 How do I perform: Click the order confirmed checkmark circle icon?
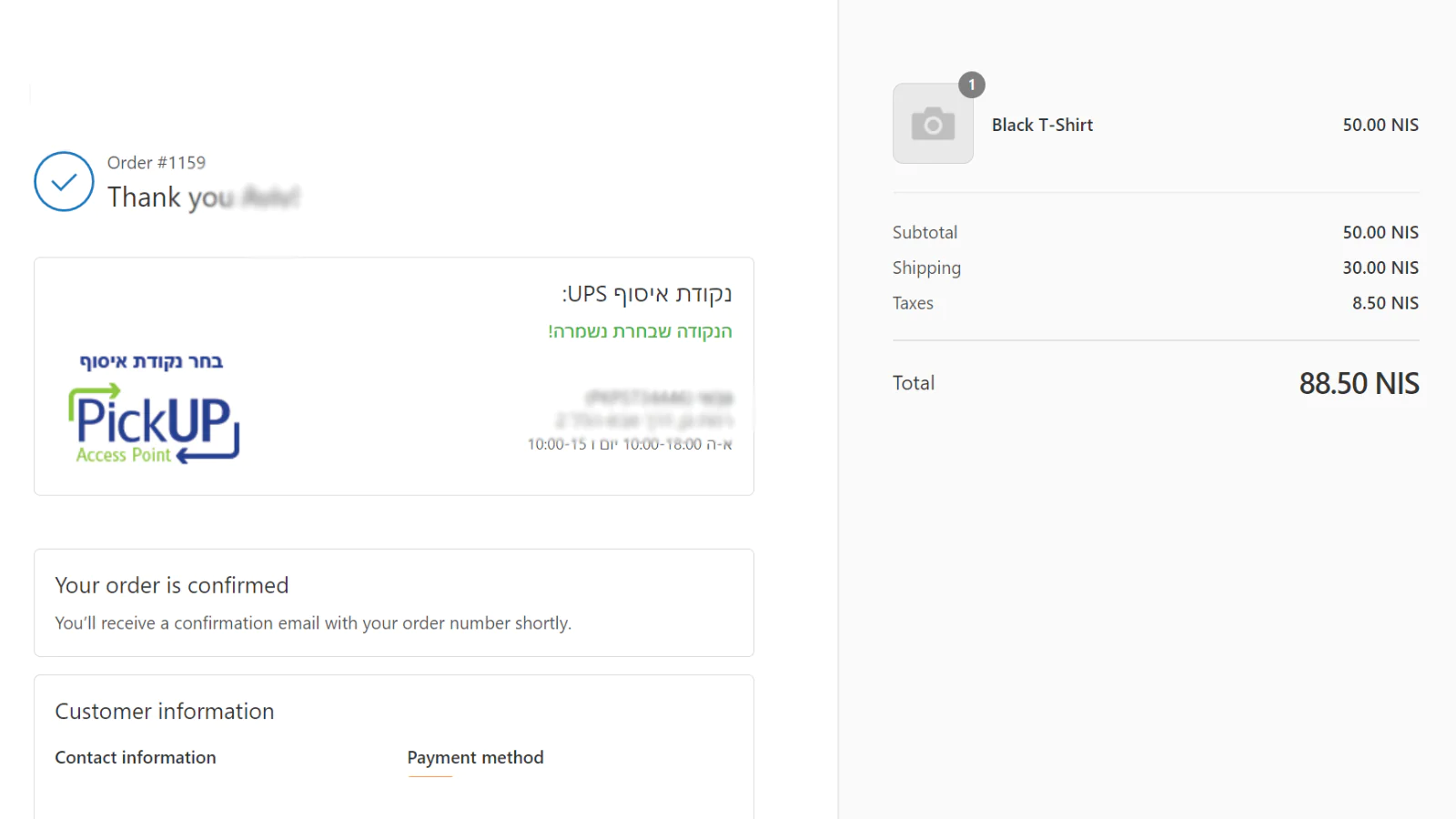point(64,181)
